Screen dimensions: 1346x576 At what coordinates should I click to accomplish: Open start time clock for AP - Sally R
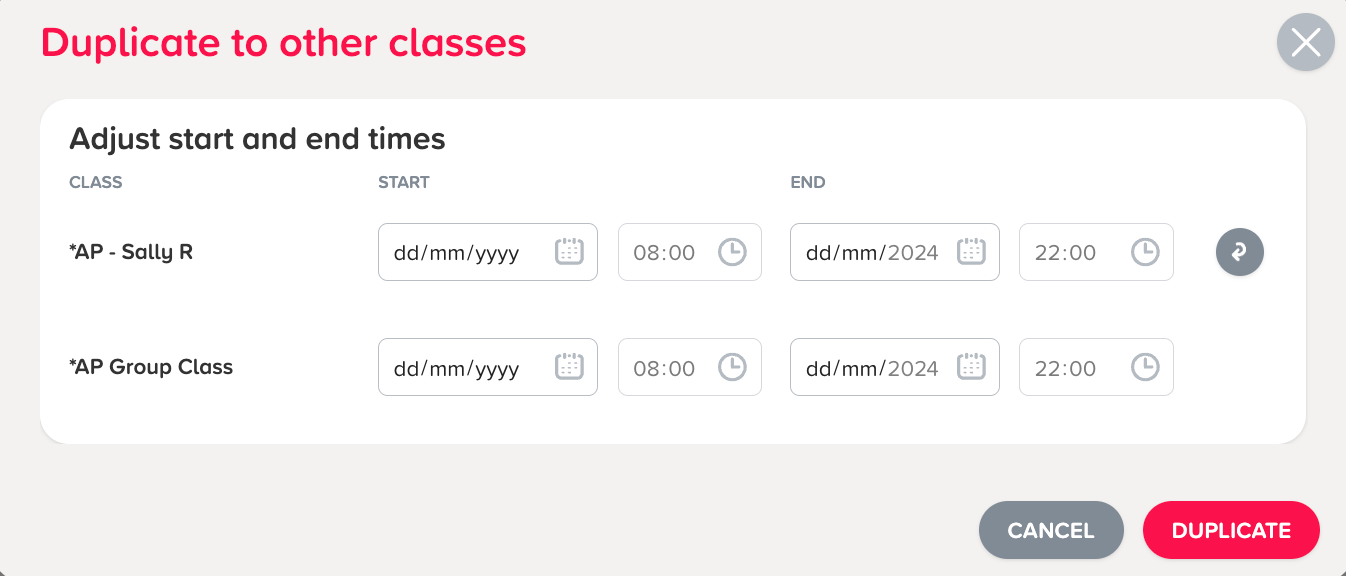point(732,252)
